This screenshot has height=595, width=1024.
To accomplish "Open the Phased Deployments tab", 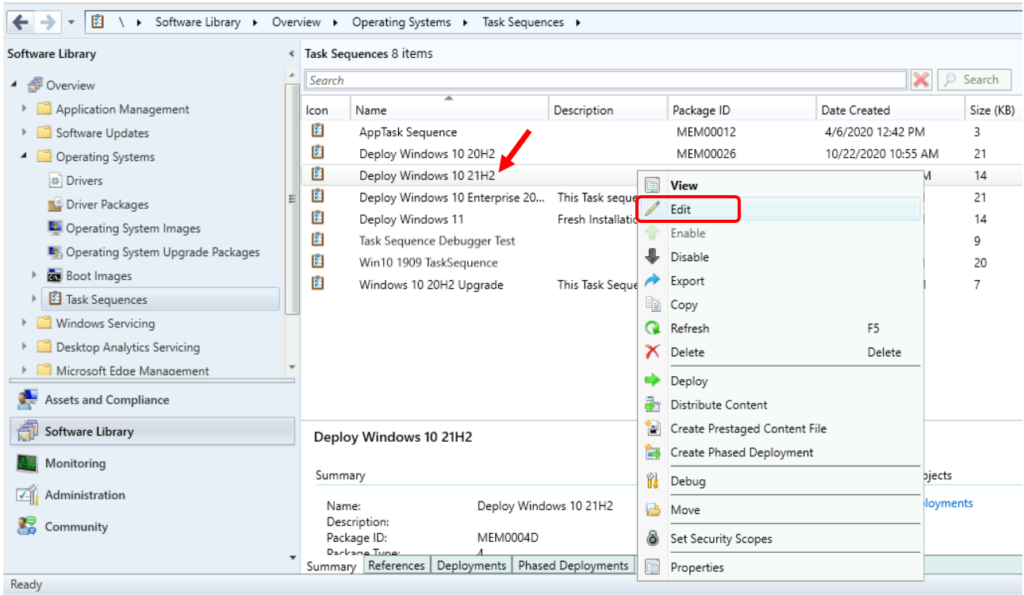I will tap(573, 566).
